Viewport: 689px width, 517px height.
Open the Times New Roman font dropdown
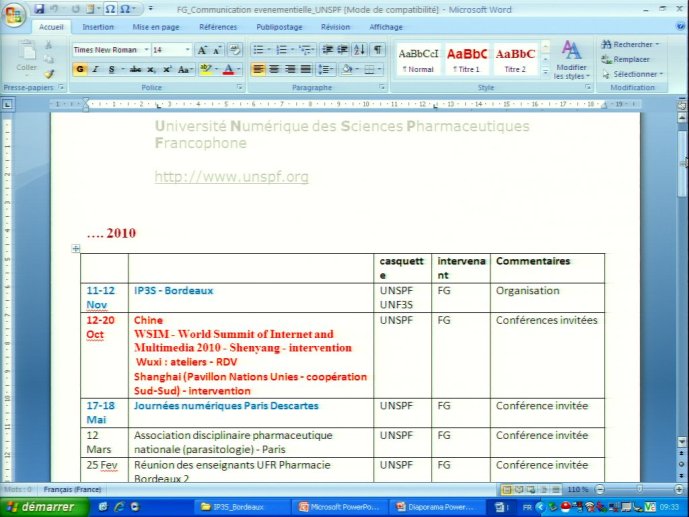pos(146,50)
